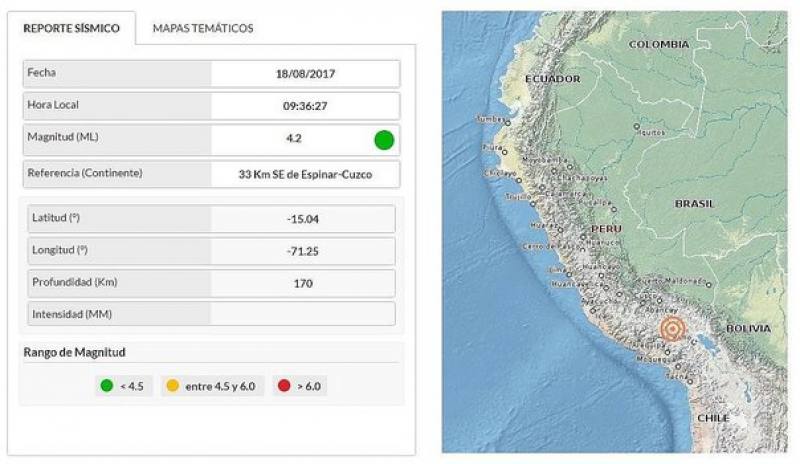Image resolution: width=800 pixels, height=464 pixels.
Task: Click the Hora Local value 09:36:27
Action: [x=305, y=106]
